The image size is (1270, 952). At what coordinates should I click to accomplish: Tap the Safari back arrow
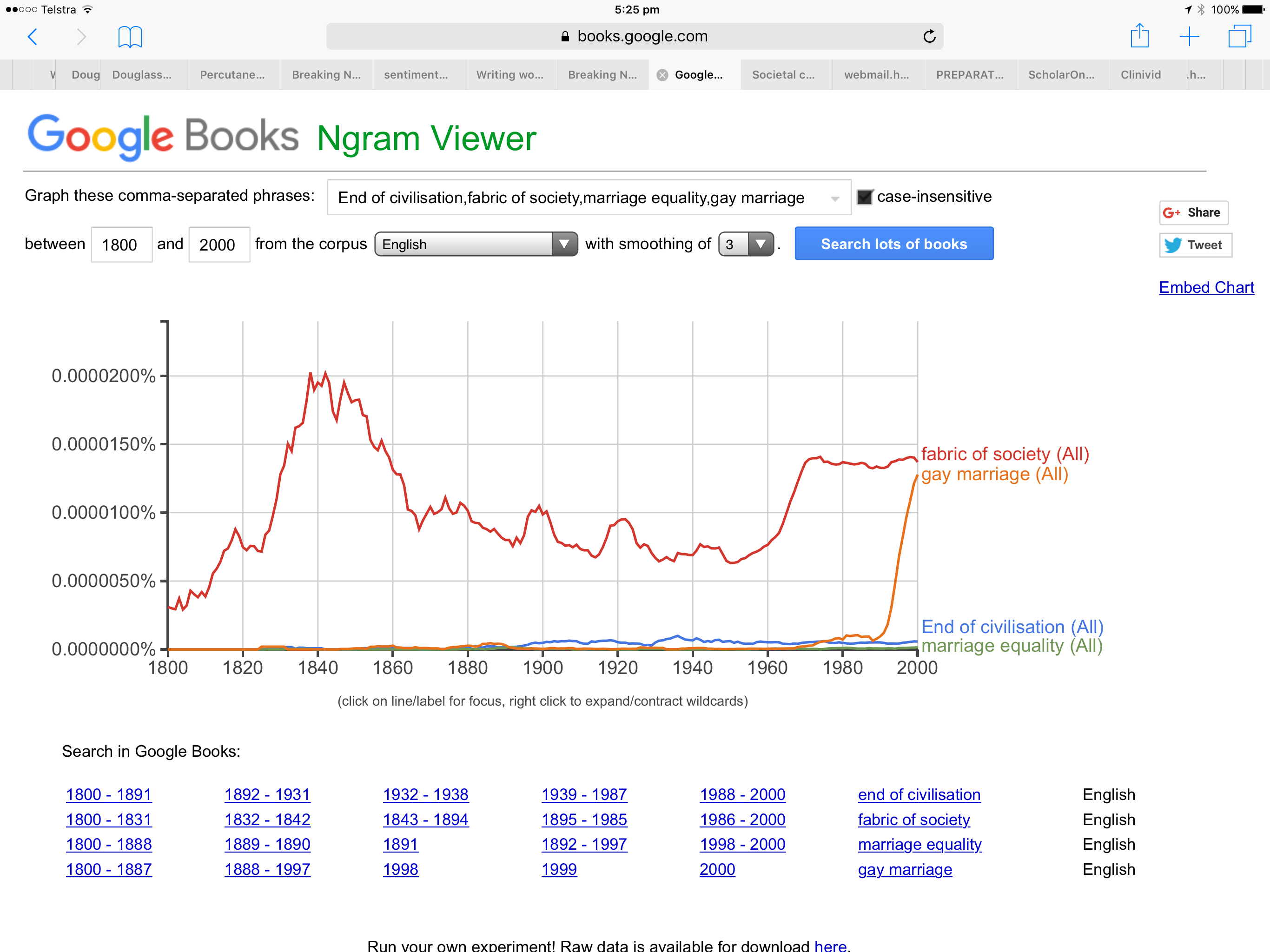click(33, 37)
